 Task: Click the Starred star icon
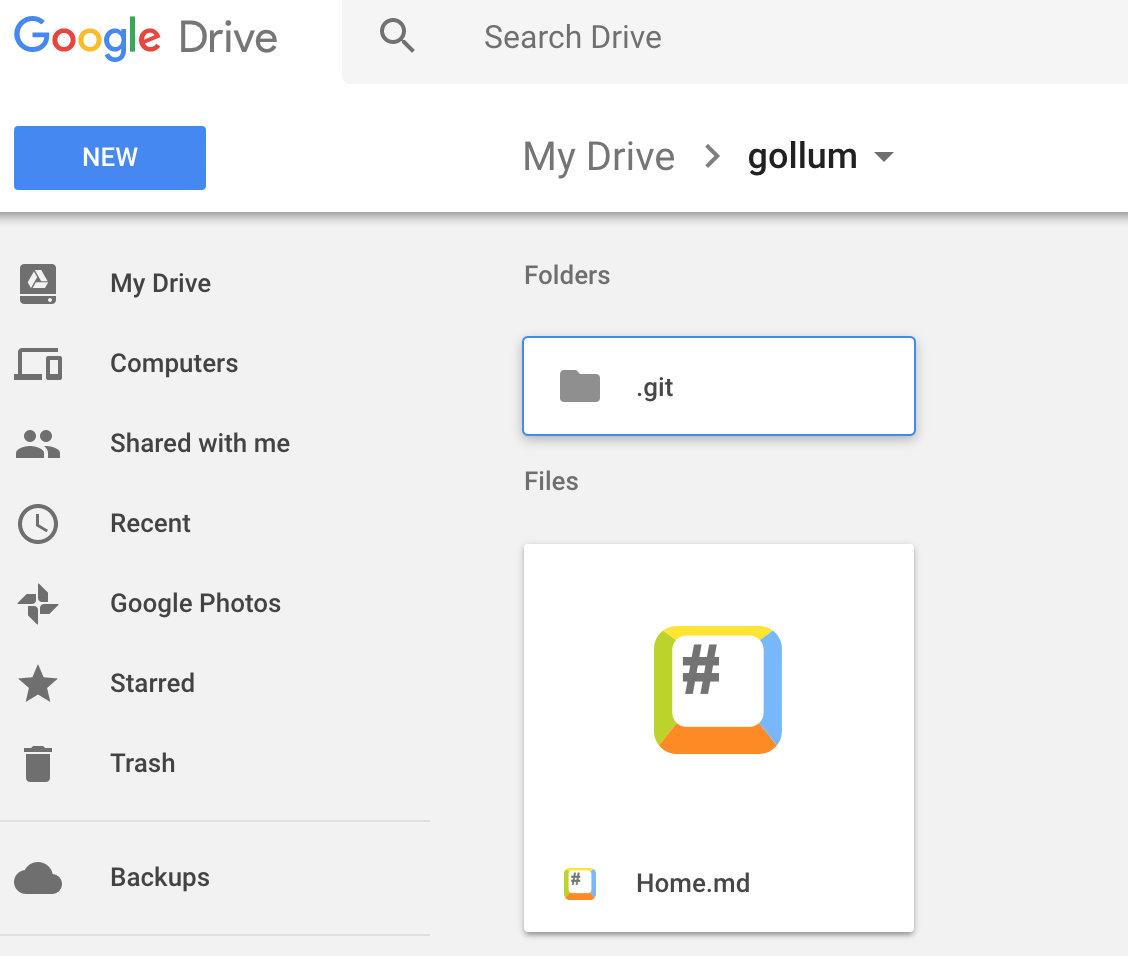[x=38, y=683]
